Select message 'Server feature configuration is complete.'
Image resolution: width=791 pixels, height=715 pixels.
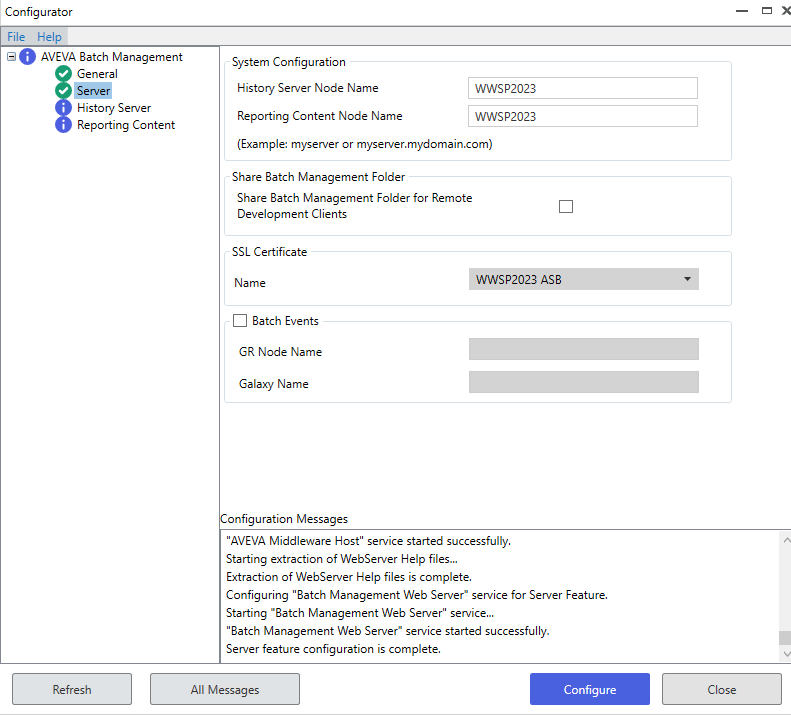coord(333,649)
